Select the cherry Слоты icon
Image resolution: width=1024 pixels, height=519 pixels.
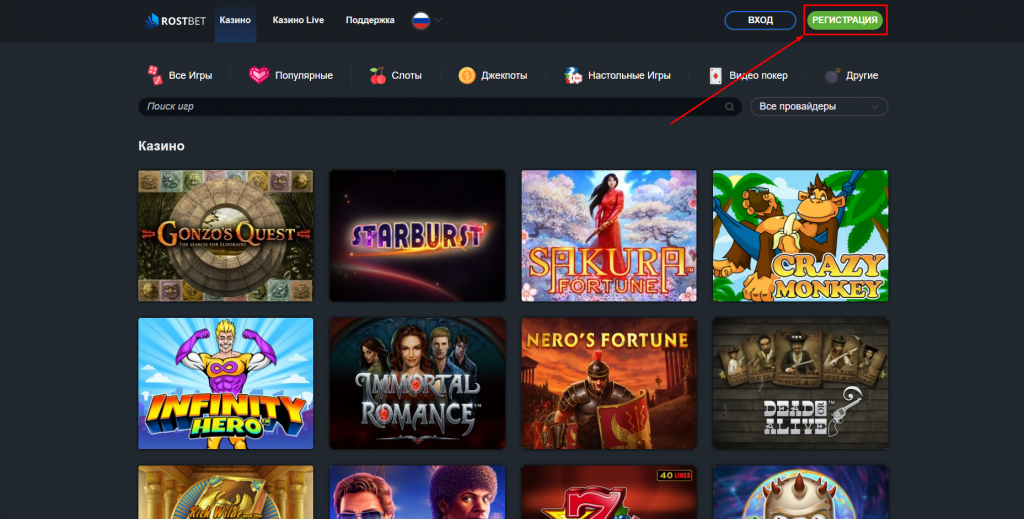point(377,75)
